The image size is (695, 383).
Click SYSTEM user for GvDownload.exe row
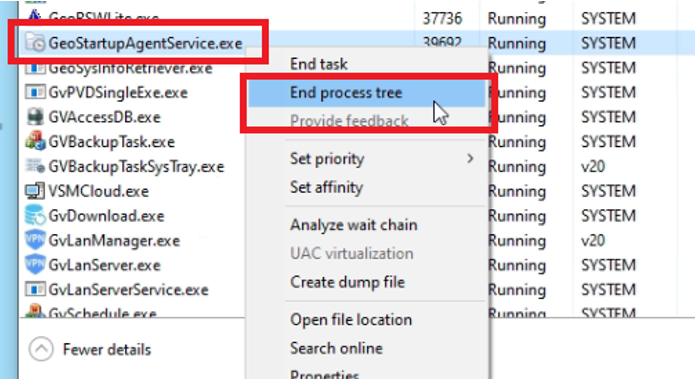(x=608, y=216)
